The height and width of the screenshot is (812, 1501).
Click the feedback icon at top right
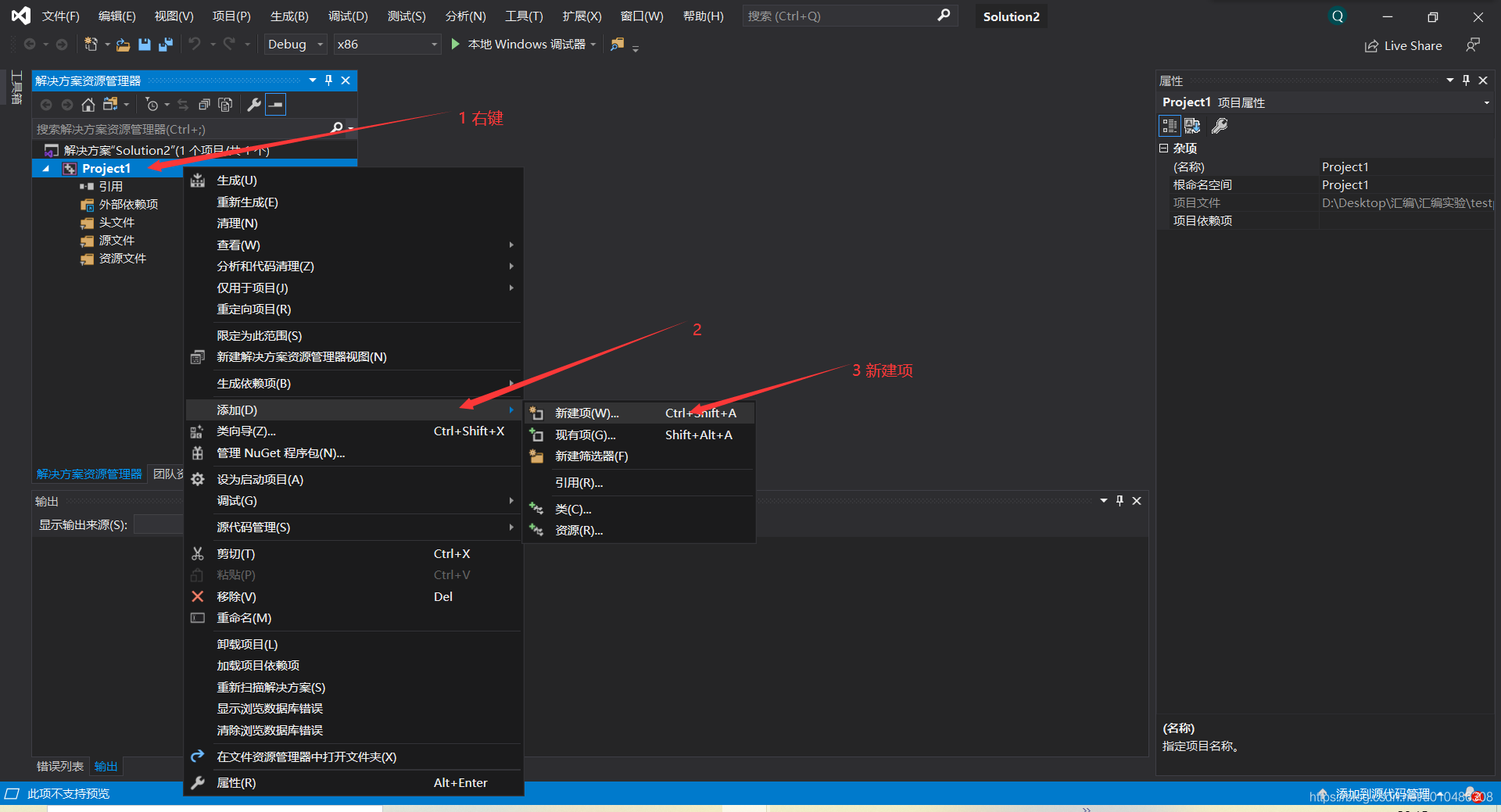(x=1473, y=45)
